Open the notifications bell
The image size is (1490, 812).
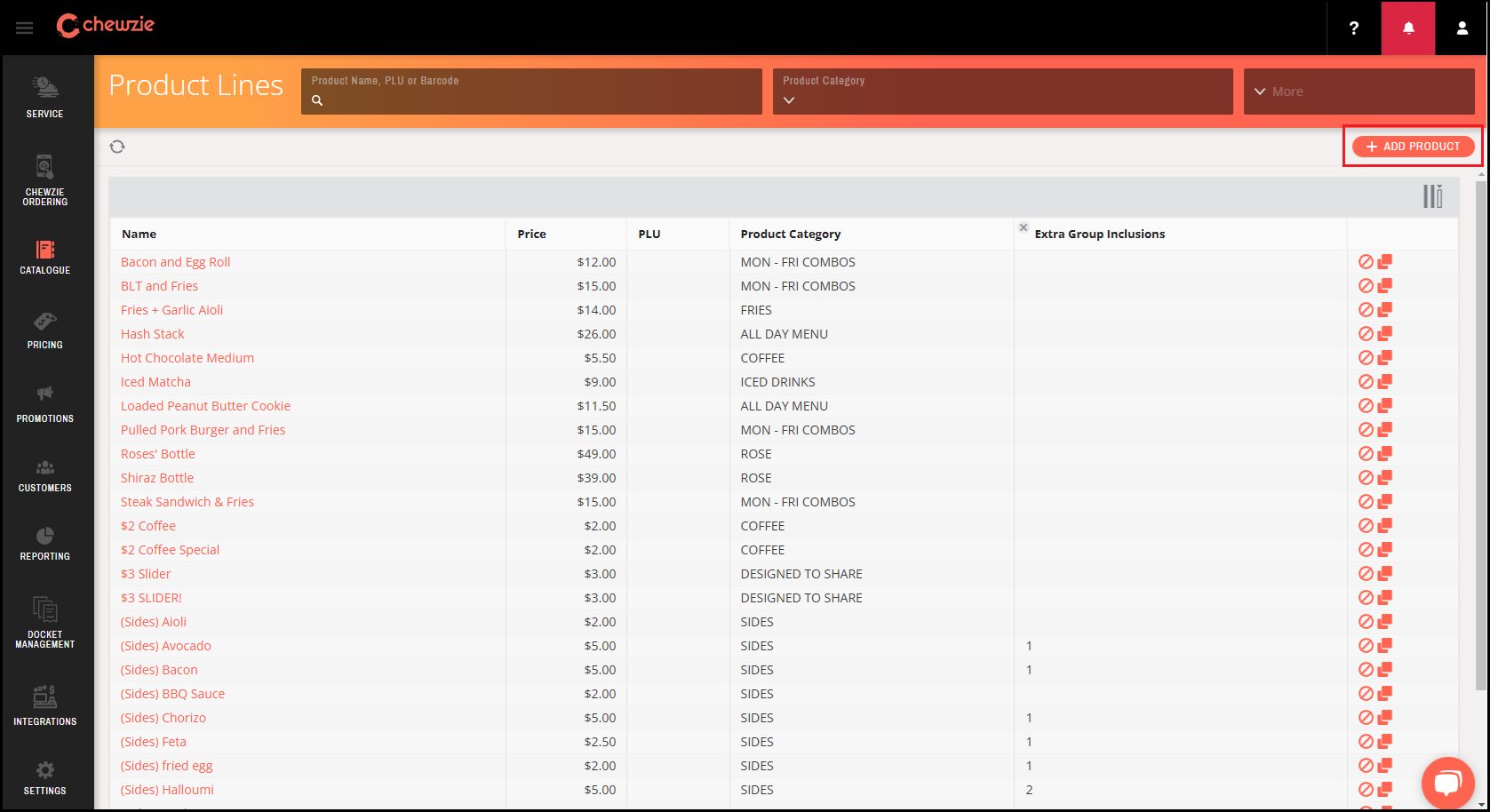pos(1408,28)
